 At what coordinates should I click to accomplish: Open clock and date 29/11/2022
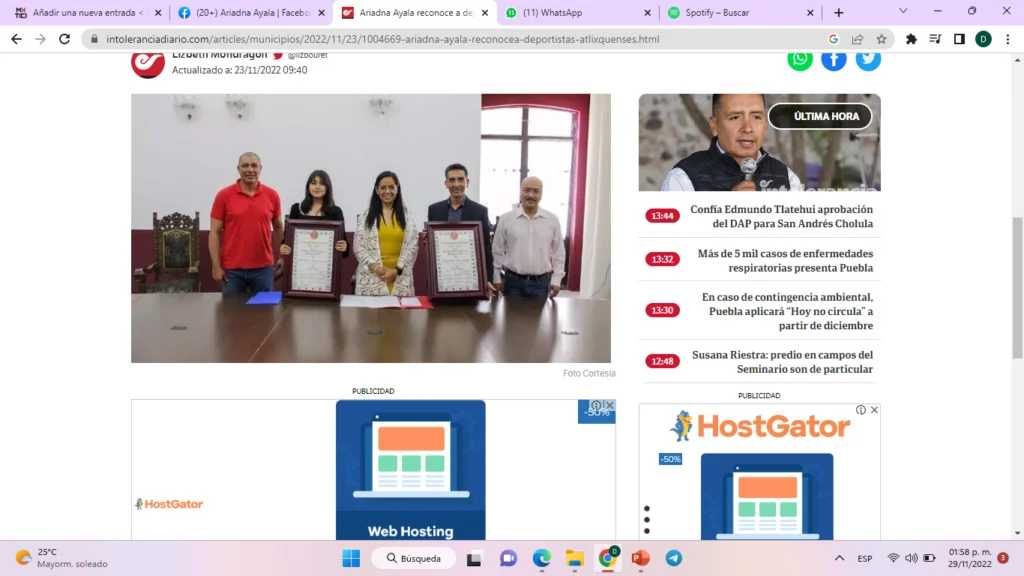coord(970,558)
